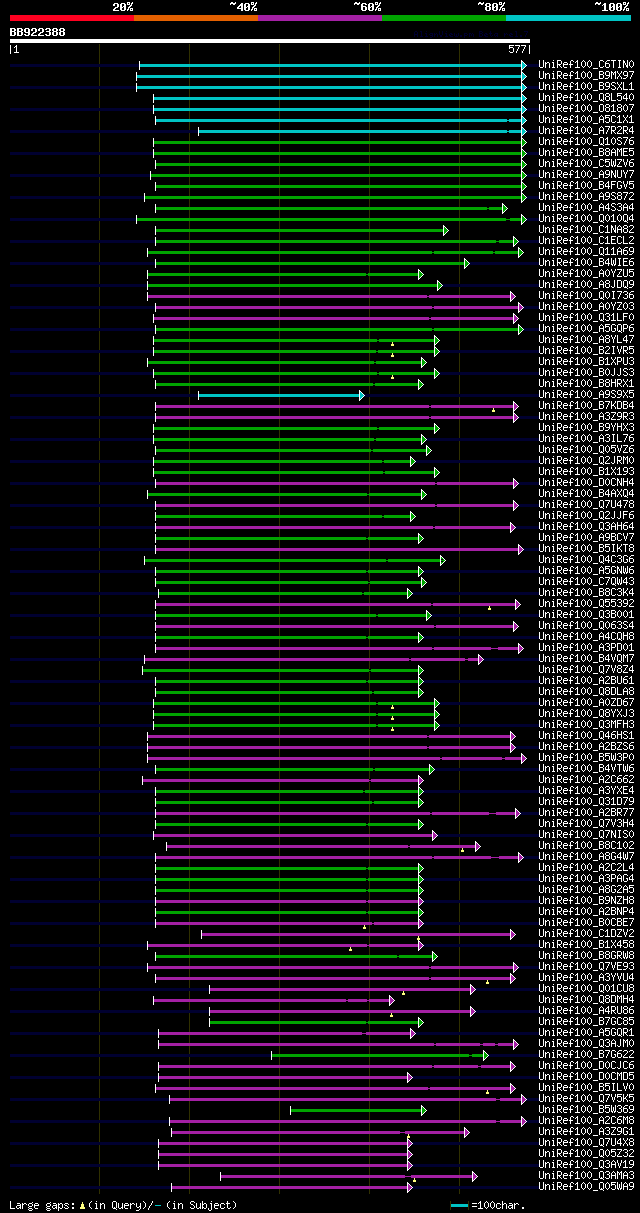Select the UniRef100_B9SXL1 label
640x1213 pixels.
pyautogui.click(x=586, y=87)
